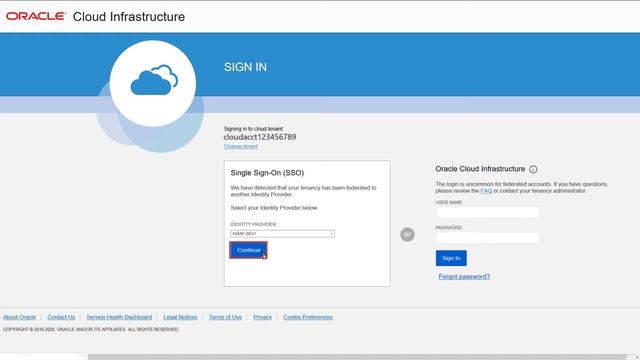Screen dimensions: 640x360
Task: Click the horizontal scrollbar at the bottom
Action: [x=357, y=357]
